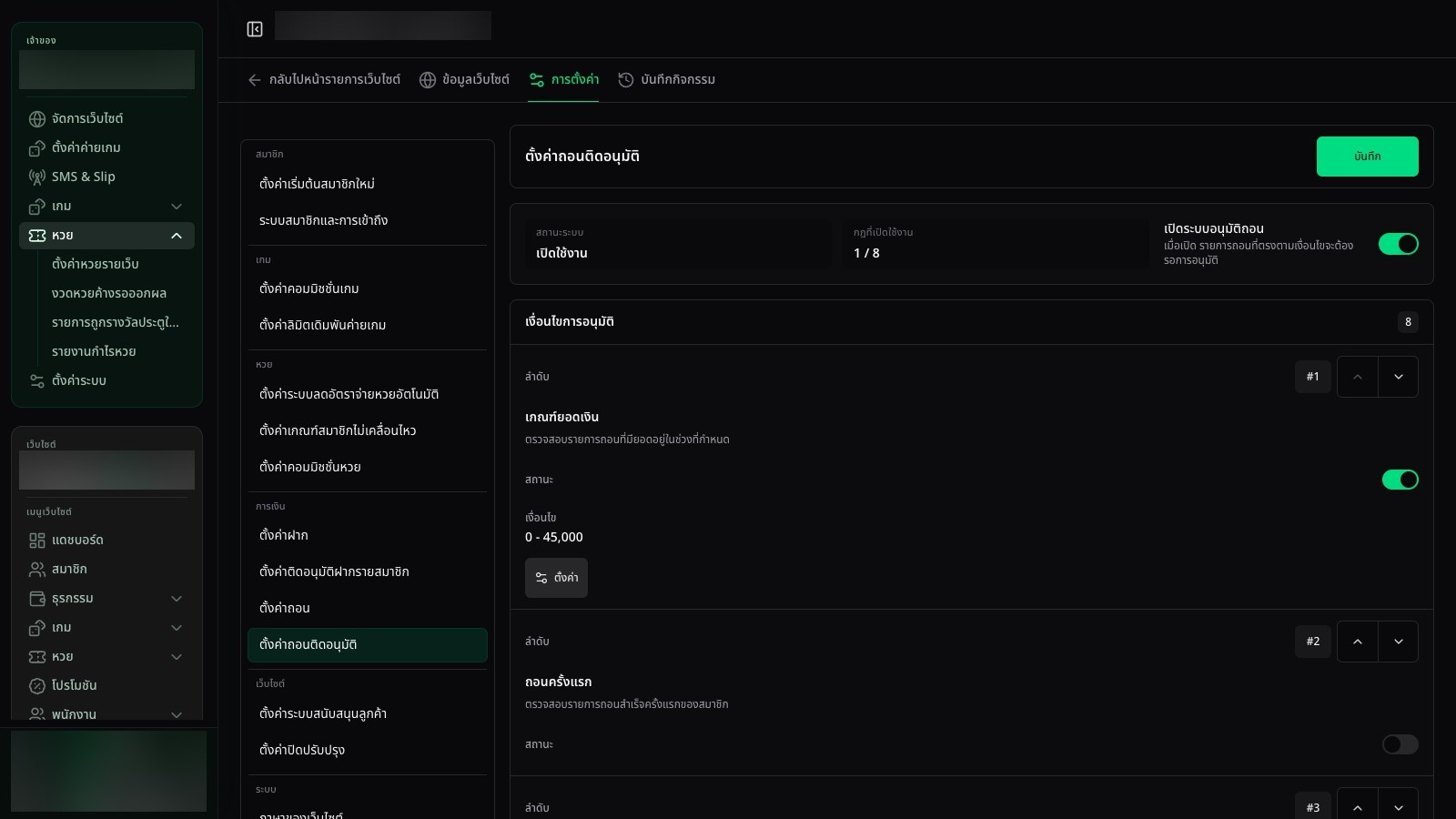This screenshot has width=1456, height=819.
Task: Collapse sidebar using the panel toggle icon
Action: (255, 29)
